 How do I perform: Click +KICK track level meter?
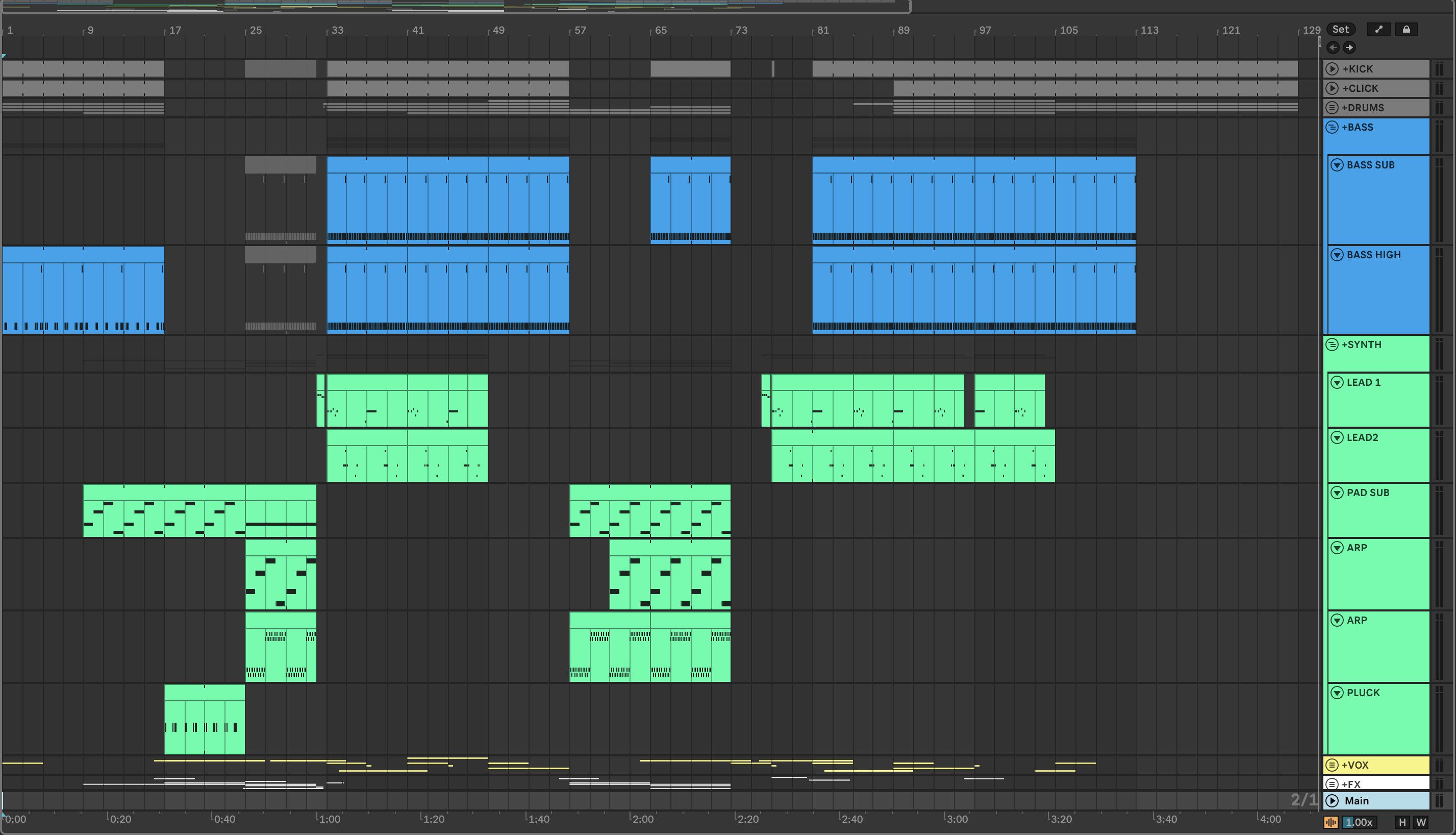click(x=1439, y=69)
